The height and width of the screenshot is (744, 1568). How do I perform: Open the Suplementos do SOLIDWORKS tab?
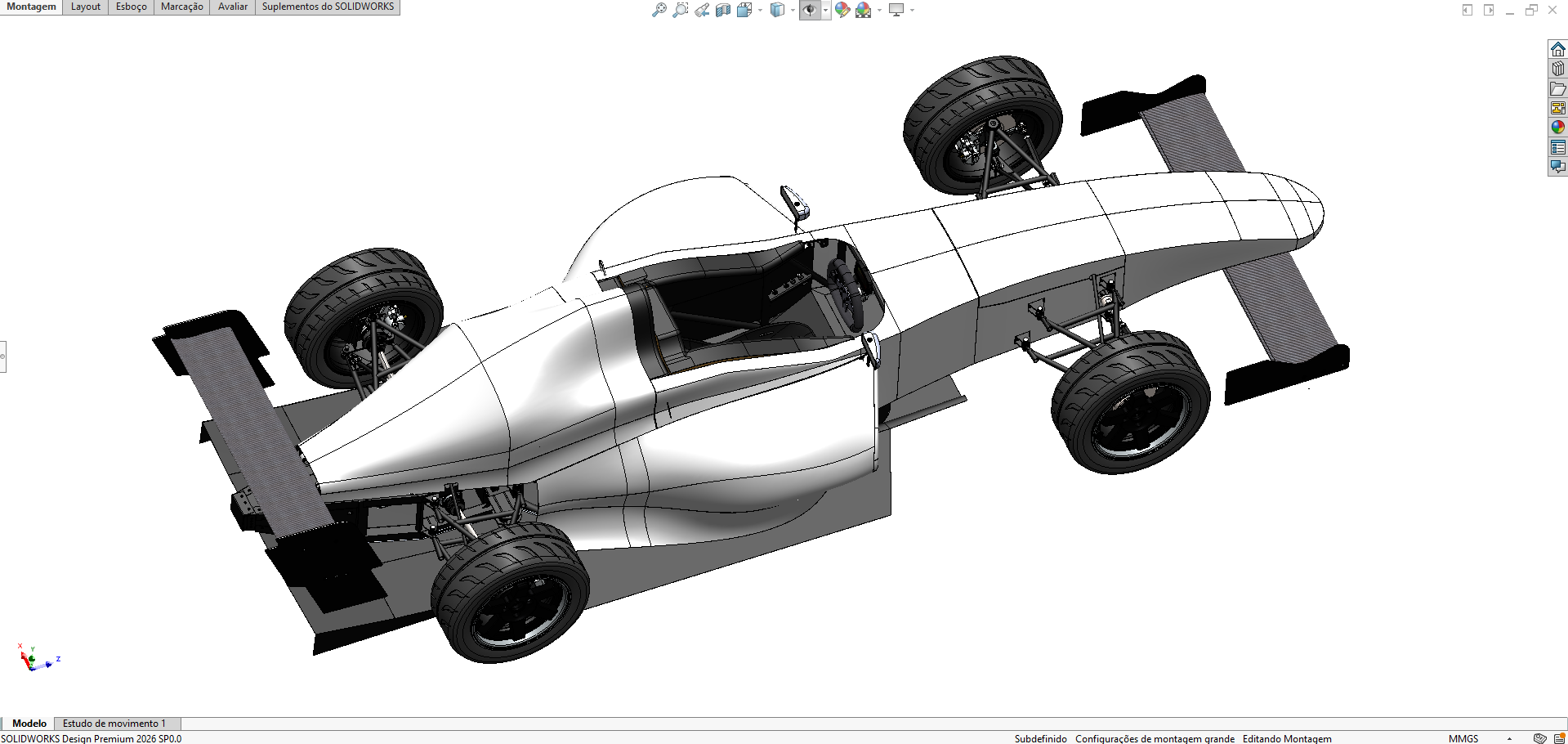328,7
